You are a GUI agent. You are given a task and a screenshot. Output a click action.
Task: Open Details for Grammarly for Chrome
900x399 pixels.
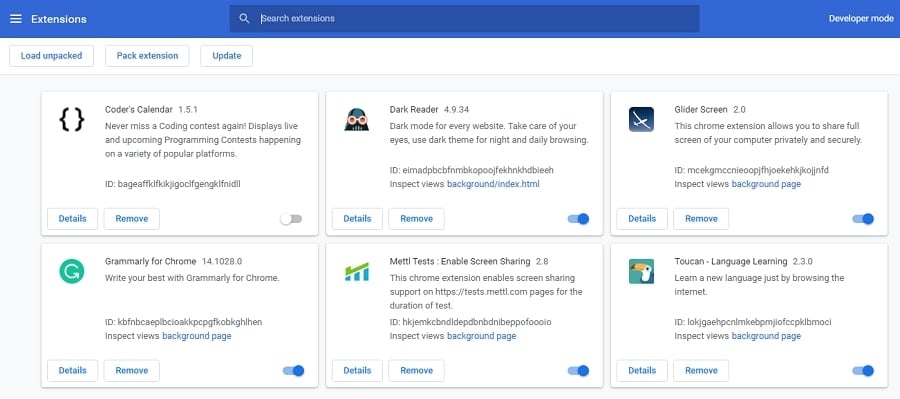72,371
